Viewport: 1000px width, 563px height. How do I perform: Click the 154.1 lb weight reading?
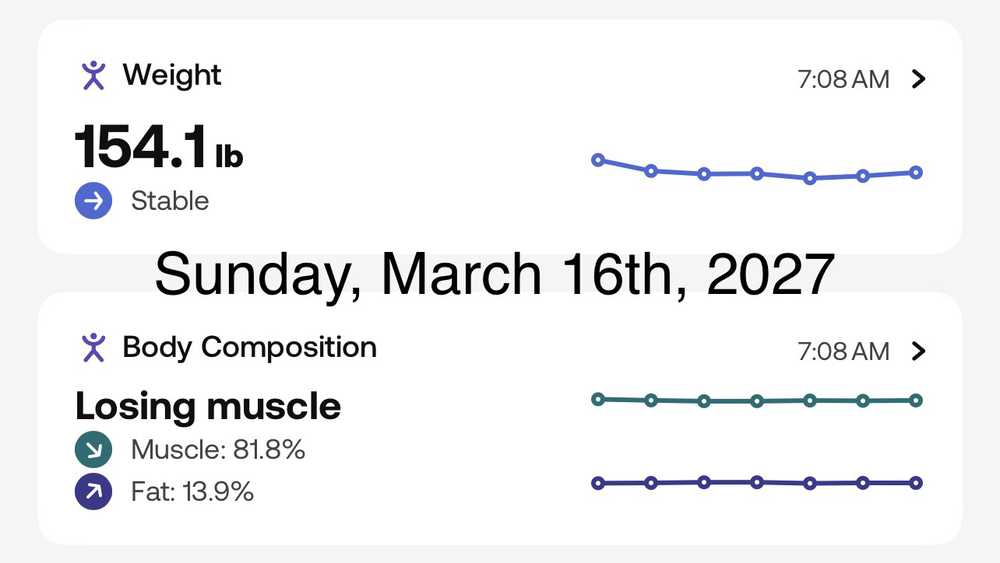point(158,148)
